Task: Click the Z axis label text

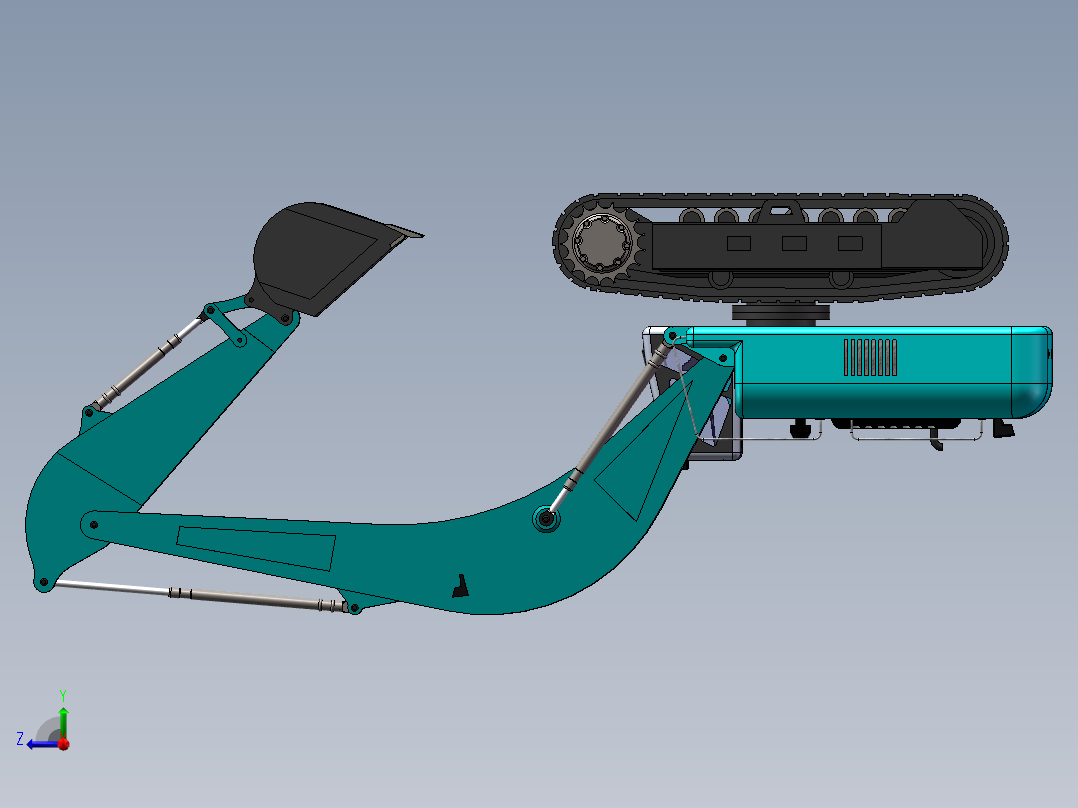Action: click(20, 737)
